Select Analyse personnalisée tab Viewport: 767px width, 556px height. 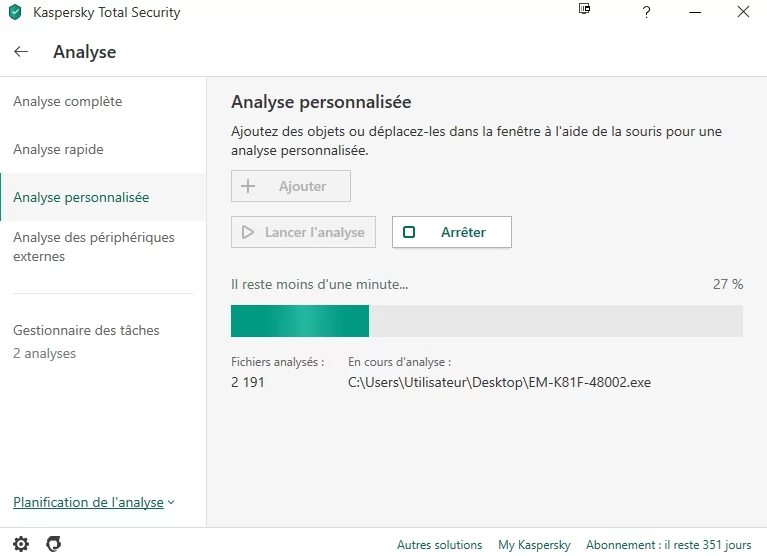(81, 197)
